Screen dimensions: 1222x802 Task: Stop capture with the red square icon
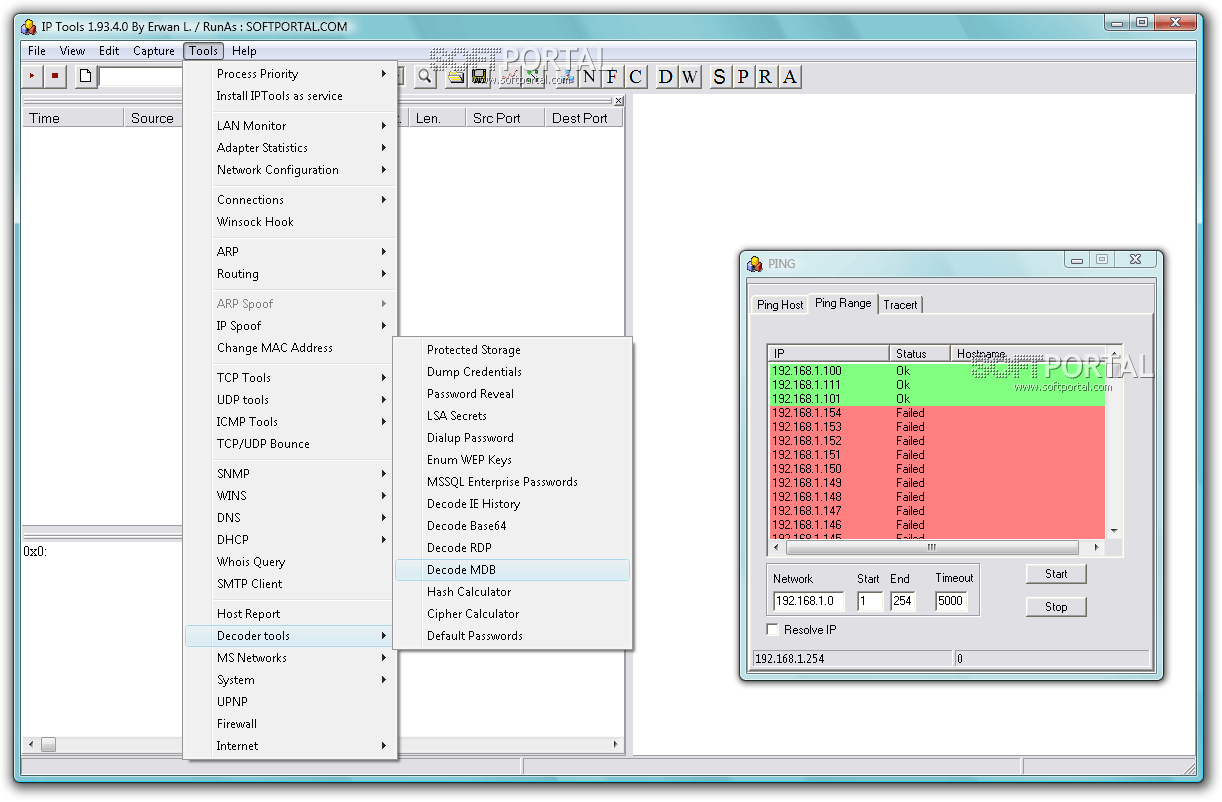55,76
